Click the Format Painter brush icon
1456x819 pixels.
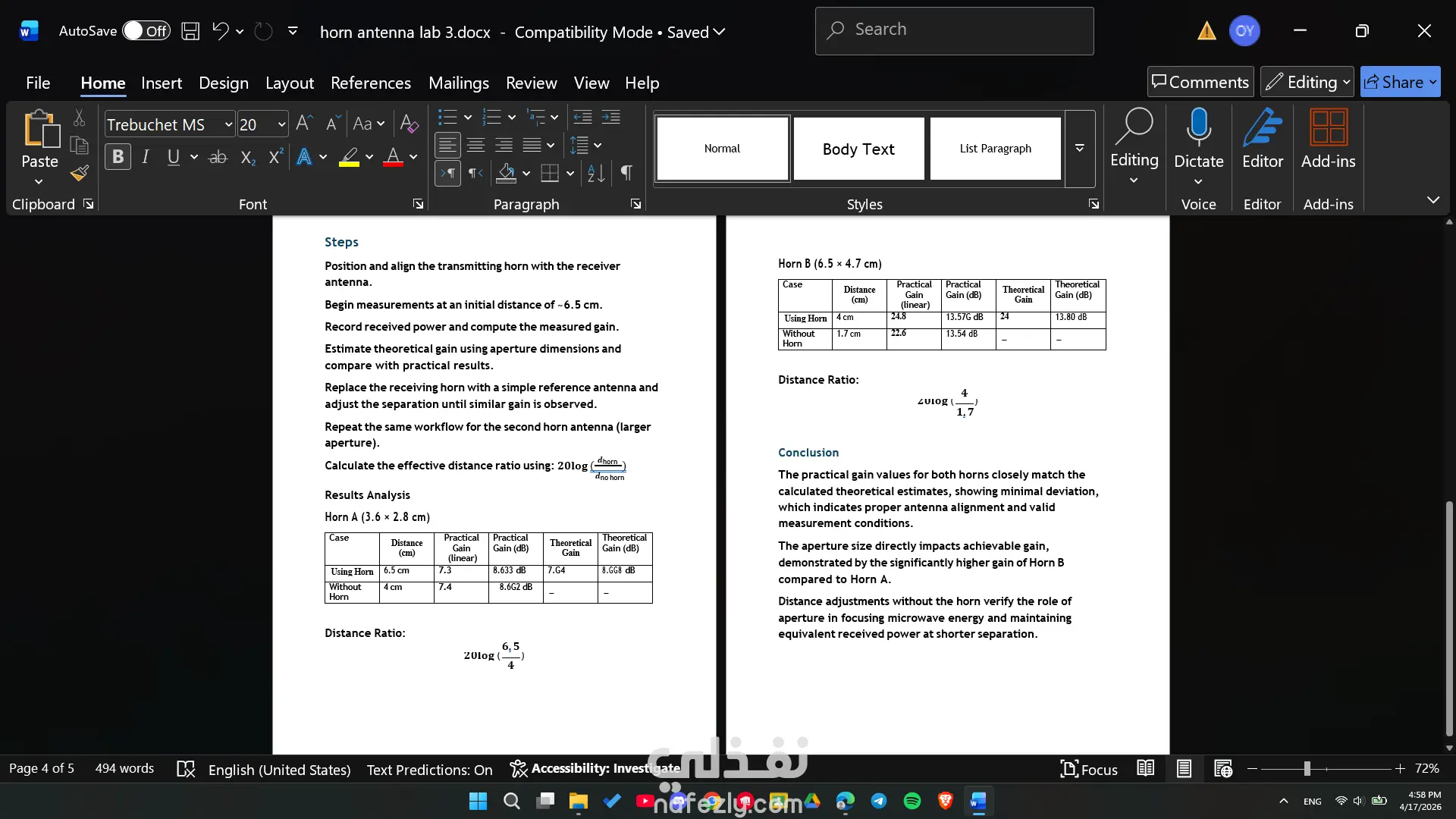(x=80, y=174)
